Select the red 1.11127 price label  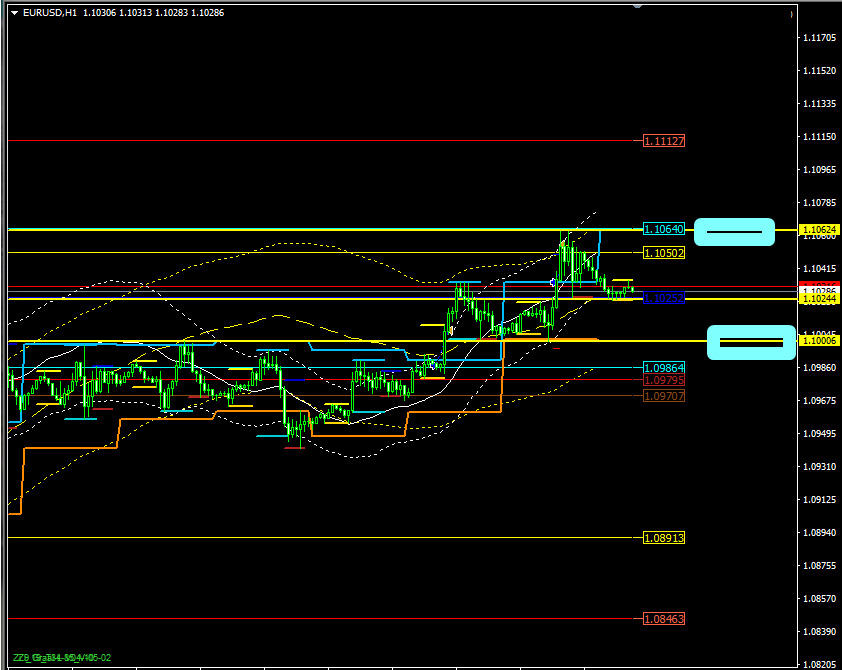(664, 141)
